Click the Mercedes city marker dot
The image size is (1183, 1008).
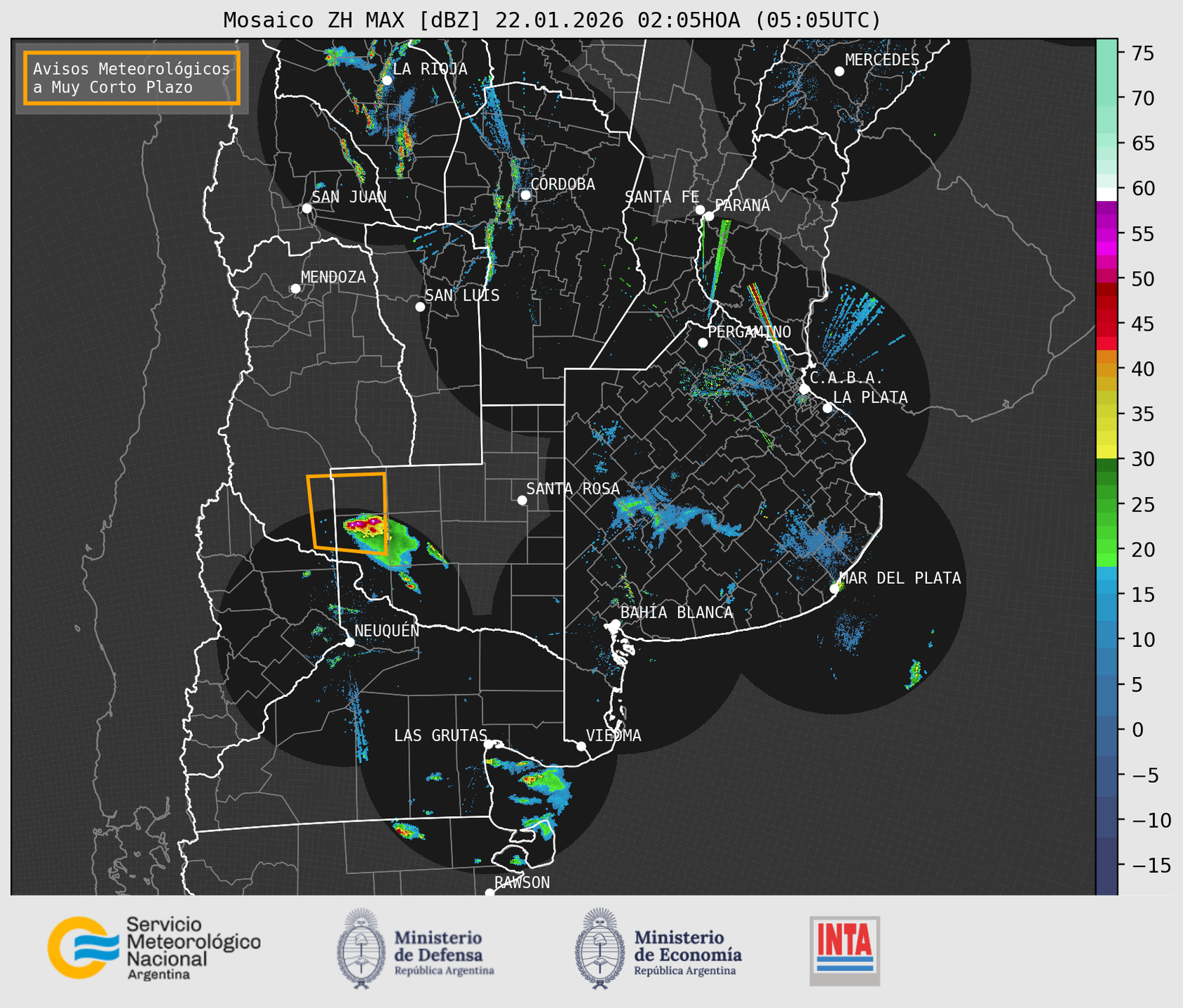tap(839, 71)
